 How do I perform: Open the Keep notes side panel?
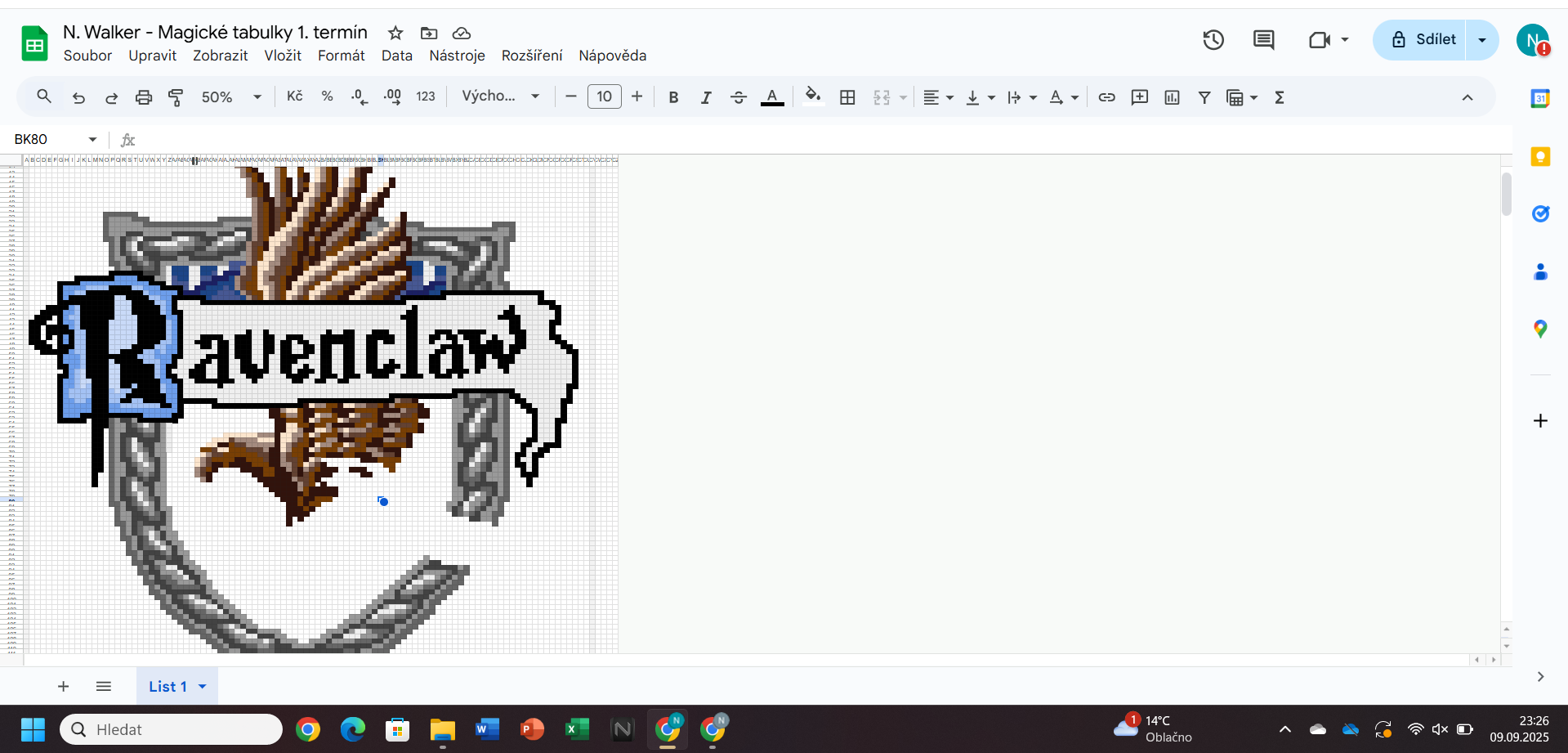(1540, 156)
